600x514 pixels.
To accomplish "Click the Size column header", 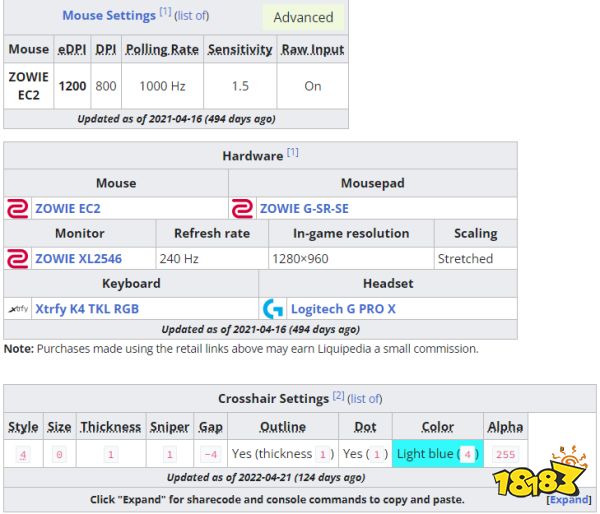I will [x=59, y=427].
